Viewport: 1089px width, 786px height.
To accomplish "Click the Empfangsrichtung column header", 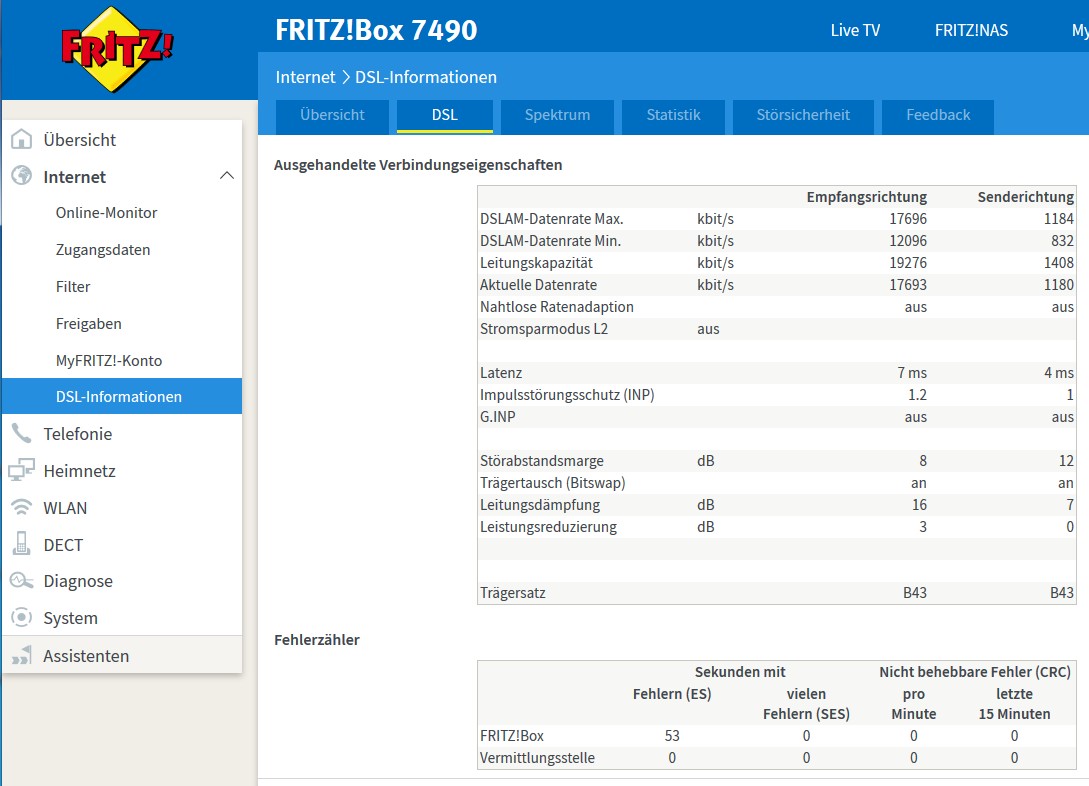I will [866, 197].
